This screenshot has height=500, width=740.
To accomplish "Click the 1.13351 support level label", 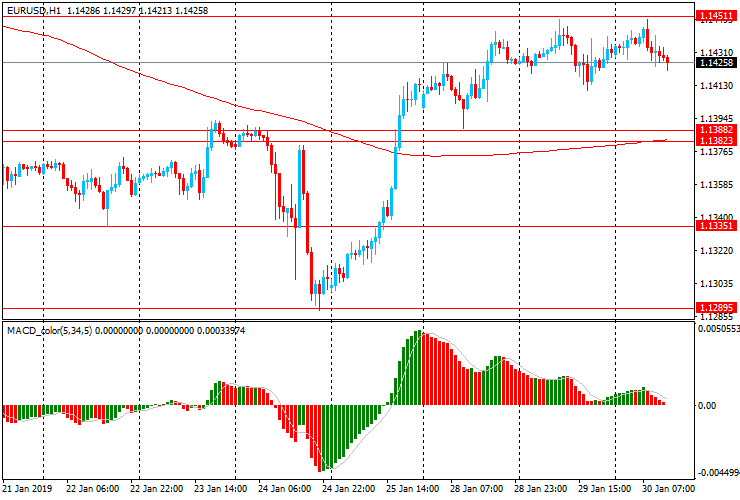I will coord(716,226).
